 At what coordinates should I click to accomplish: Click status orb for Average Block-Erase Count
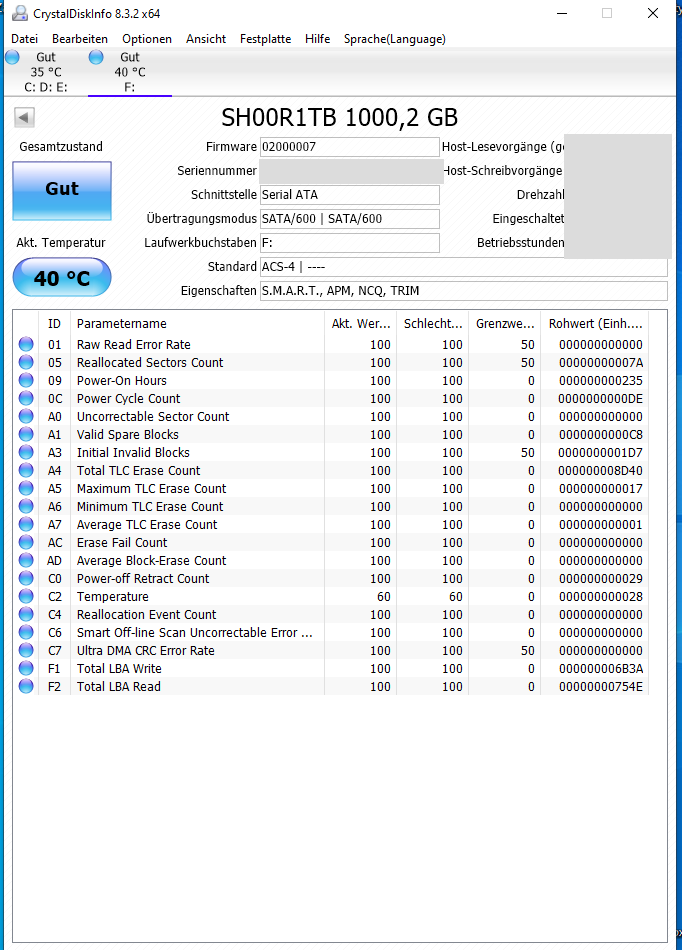coord(26,560)
